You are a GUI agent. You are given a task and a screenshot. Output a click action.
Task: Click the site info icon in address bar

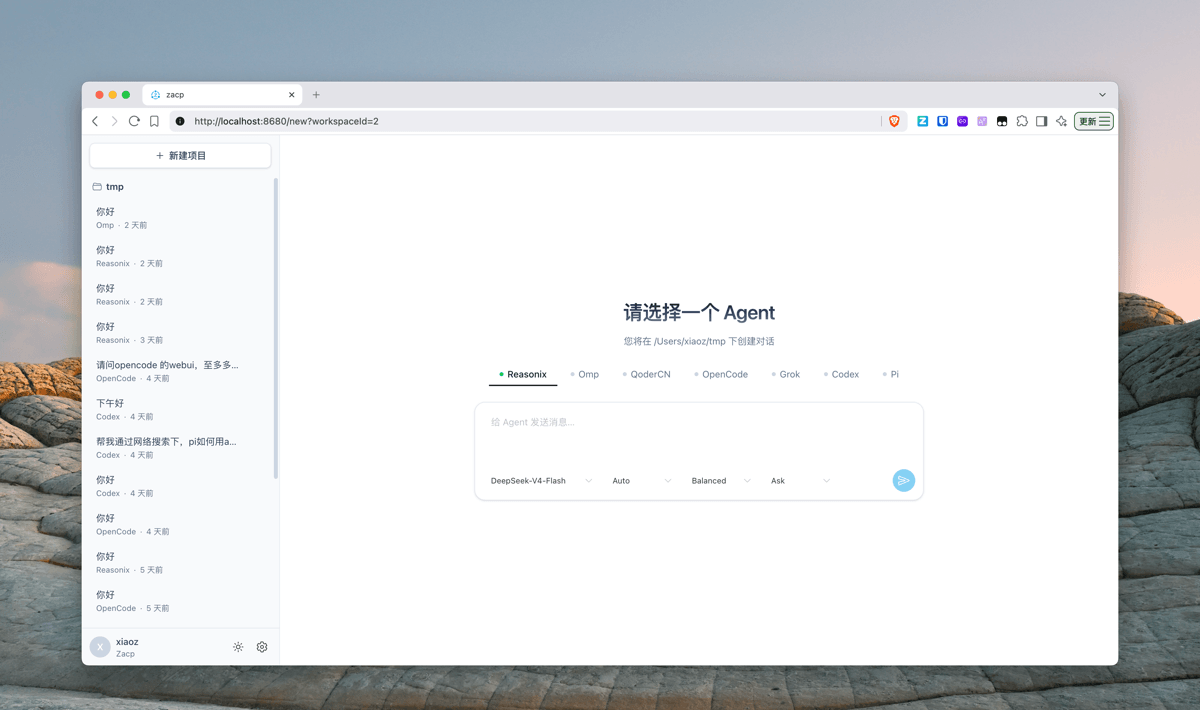tap(180, 121)
